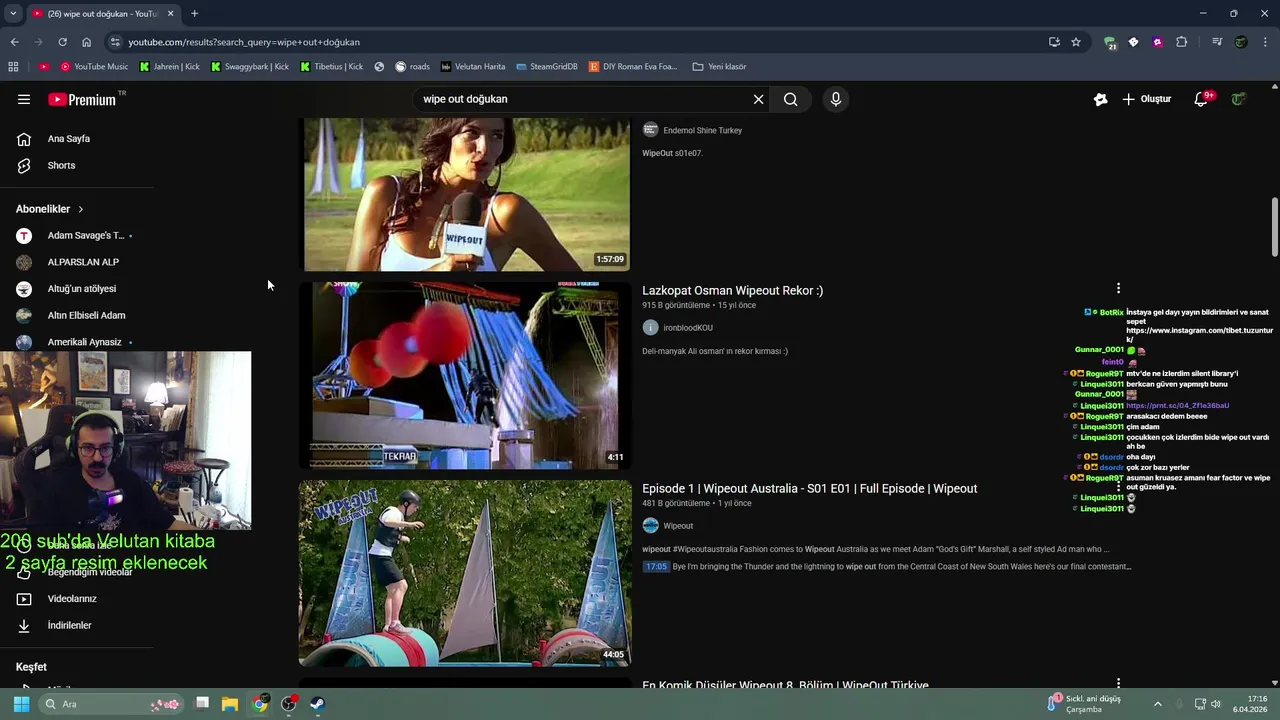Open the account avatar menu on YouTube
Image resolution: width=1280 pixels, height=720 pixels.
[x=1239, y=99]
